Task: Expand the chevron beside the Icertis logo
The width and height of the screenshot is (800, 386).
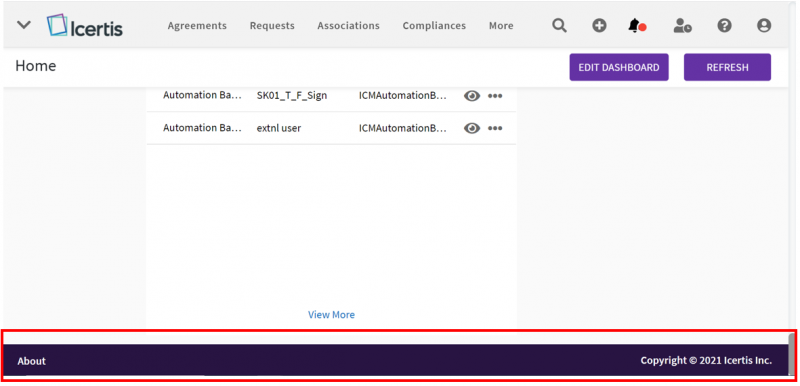Action: click(x=24, y=25)
